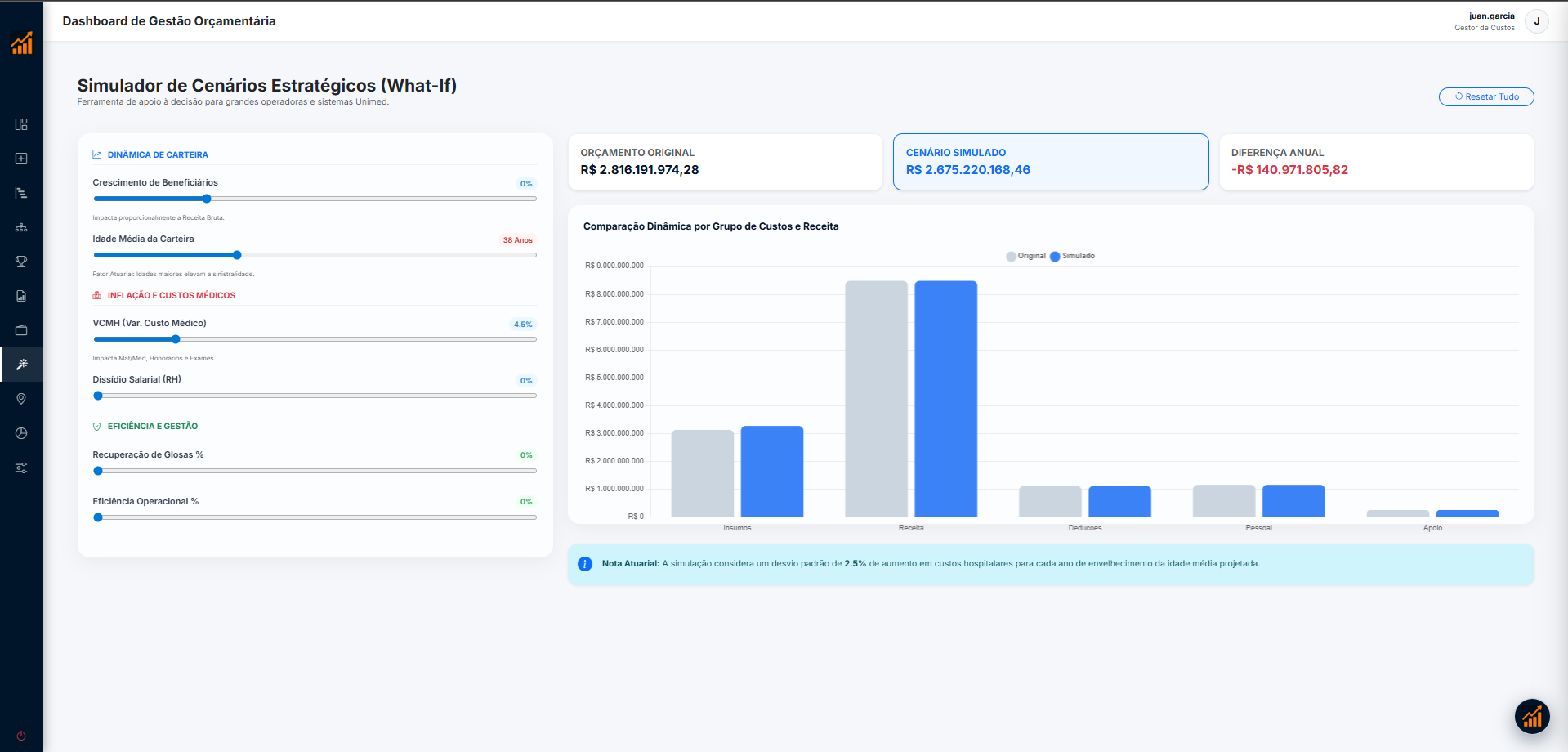Viewport: 1568px width, 752px height.
Task: Open the report document icon in sidebar
Action: pyautogui.click(x=21, y=296)
